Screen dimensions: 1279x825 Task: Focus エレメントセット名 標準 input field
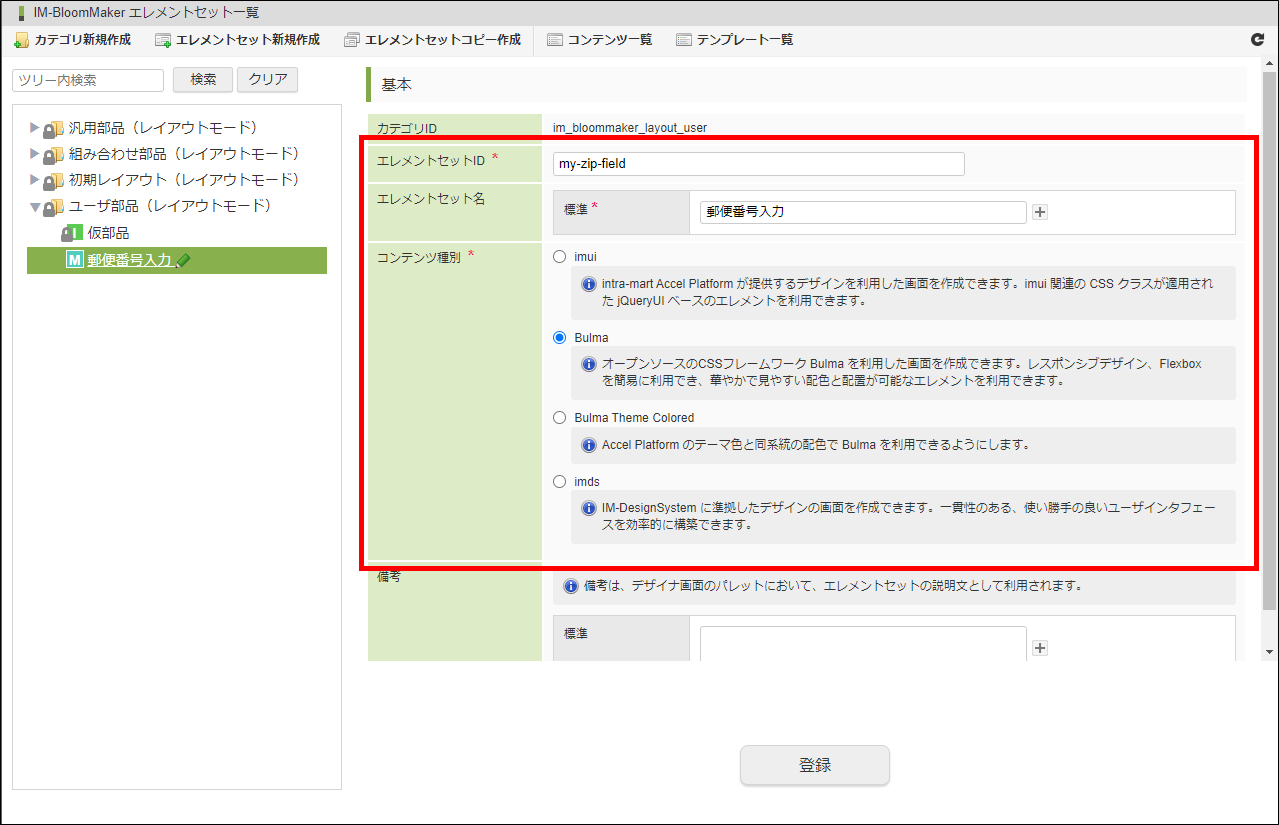(863, 212)
